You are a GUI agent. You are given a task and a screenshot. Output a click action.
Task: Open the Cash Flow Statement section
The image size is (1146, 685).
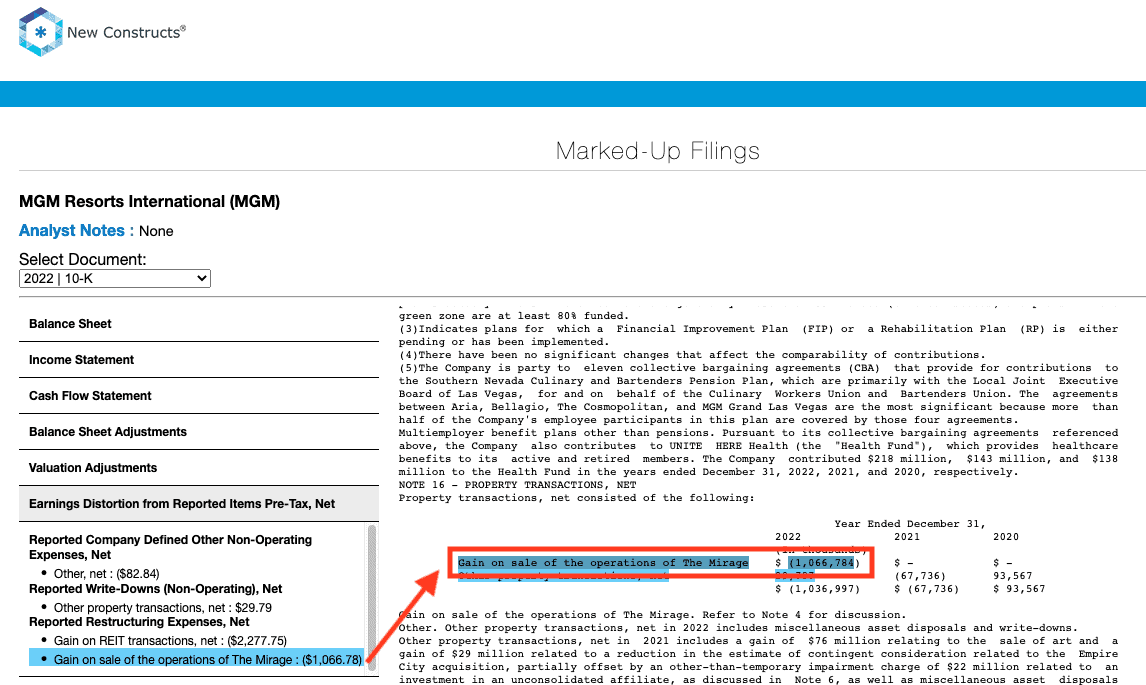click(x=199, y=396)
